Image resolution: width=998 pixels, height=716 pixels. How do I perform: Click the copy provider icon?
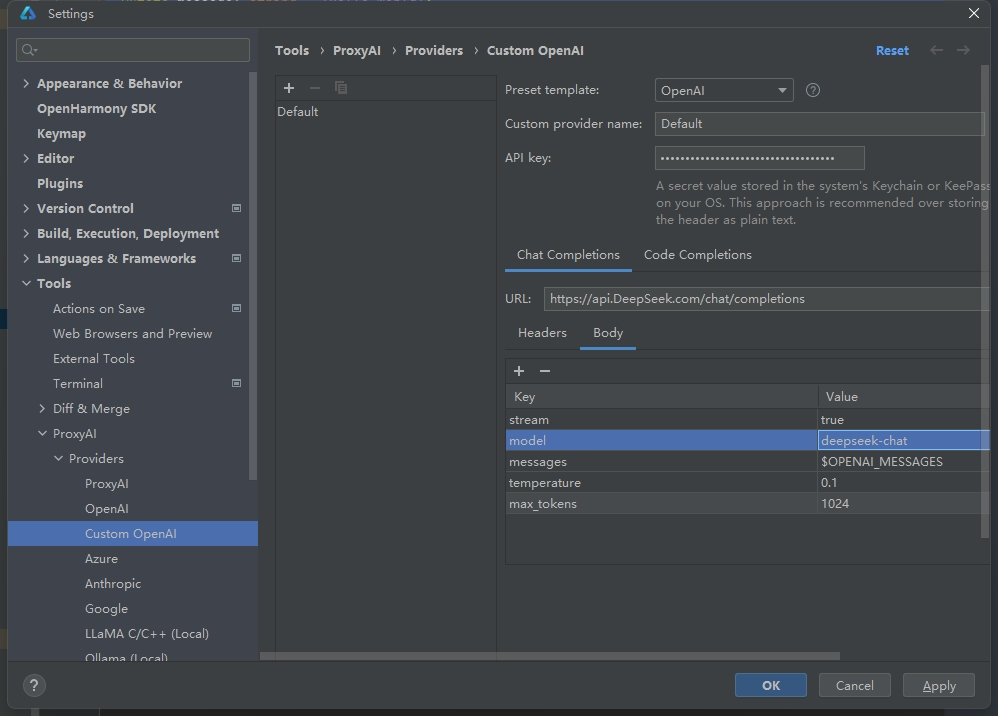click(341, 88)
